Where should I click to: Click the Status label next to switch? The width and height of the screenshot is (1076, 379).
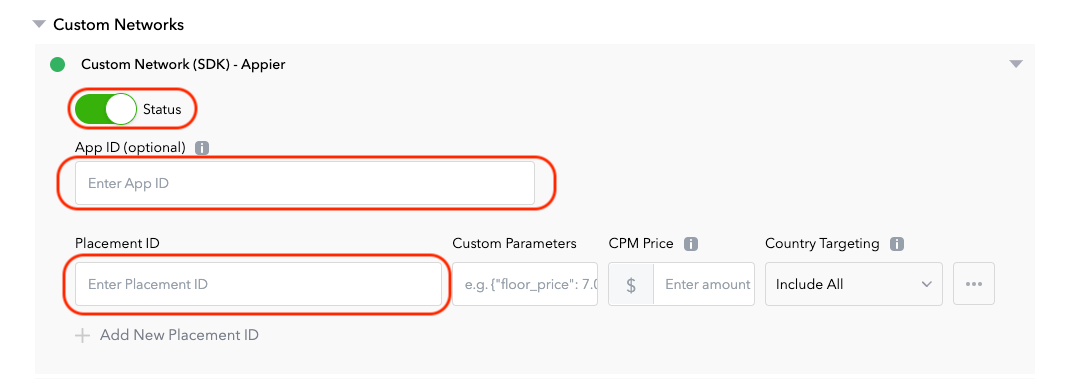[x=162, y=109]
